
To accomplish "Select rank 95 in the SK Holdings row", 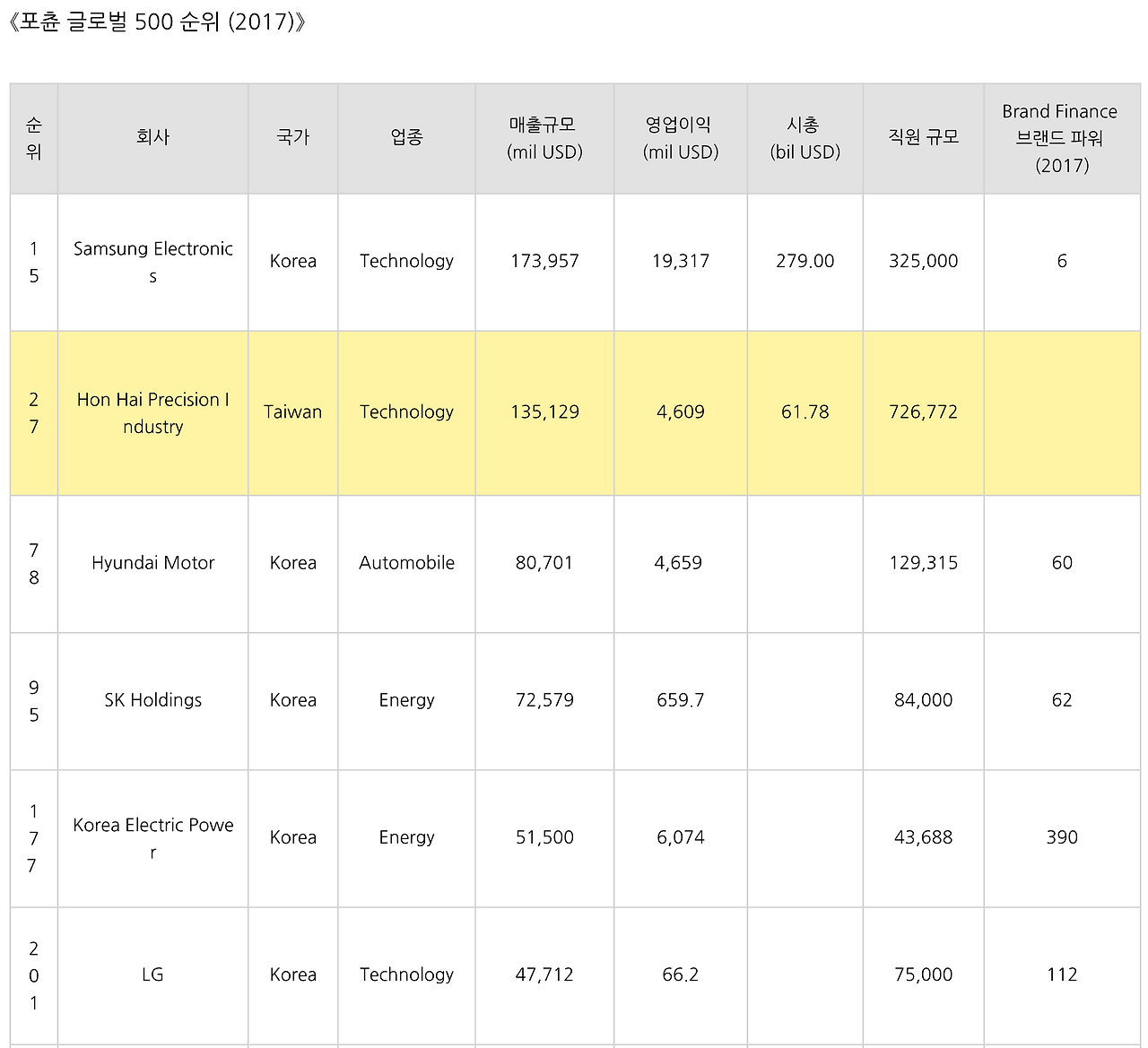I will (x=34, y=701).
